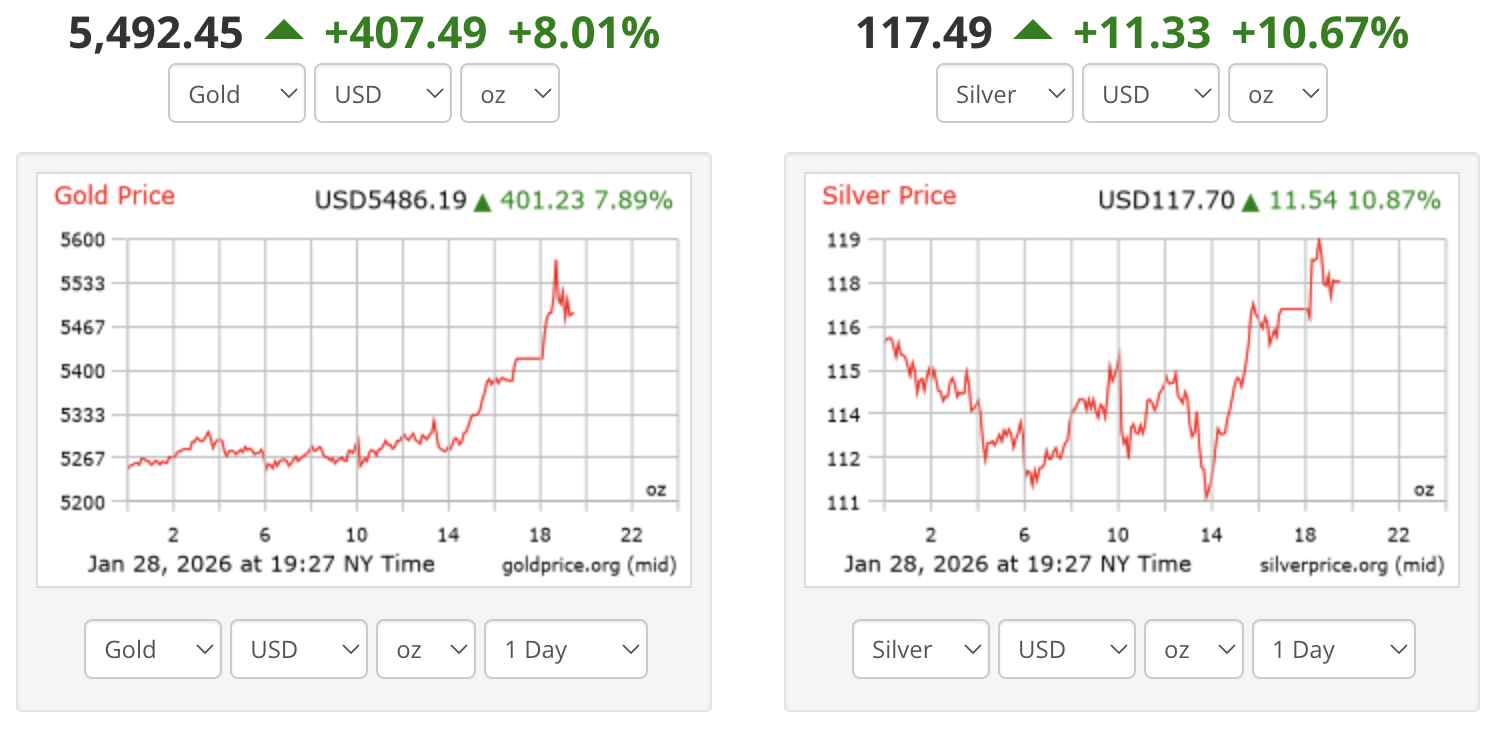The height and width of the screenshot is (736, 1510).
Task: Open the 1 Day range dropdown under silver chart
Action: tap(1333, 650)
